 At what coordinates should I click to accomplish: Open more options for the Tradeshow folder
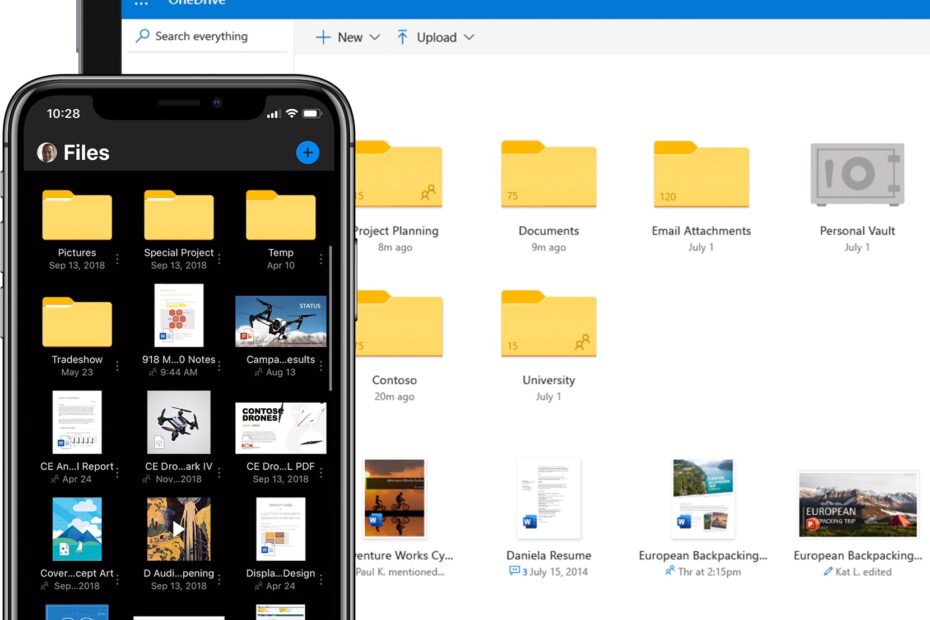[x=117, y=365]
